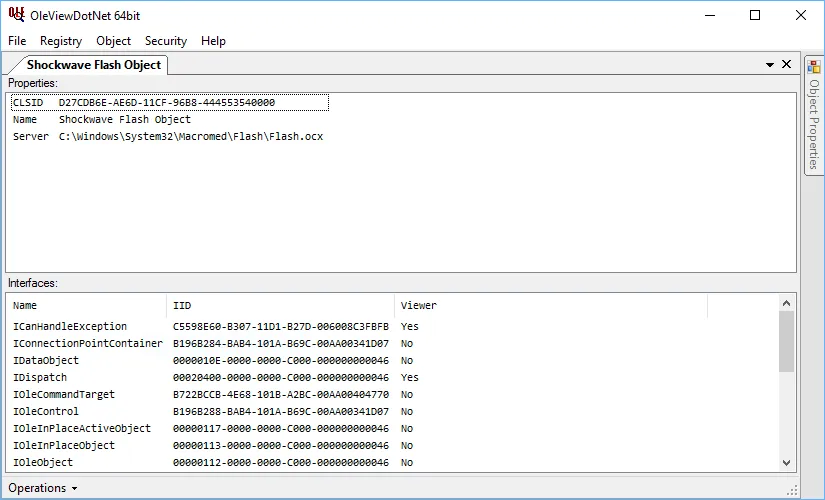Open the Operations dropdown

43,488
